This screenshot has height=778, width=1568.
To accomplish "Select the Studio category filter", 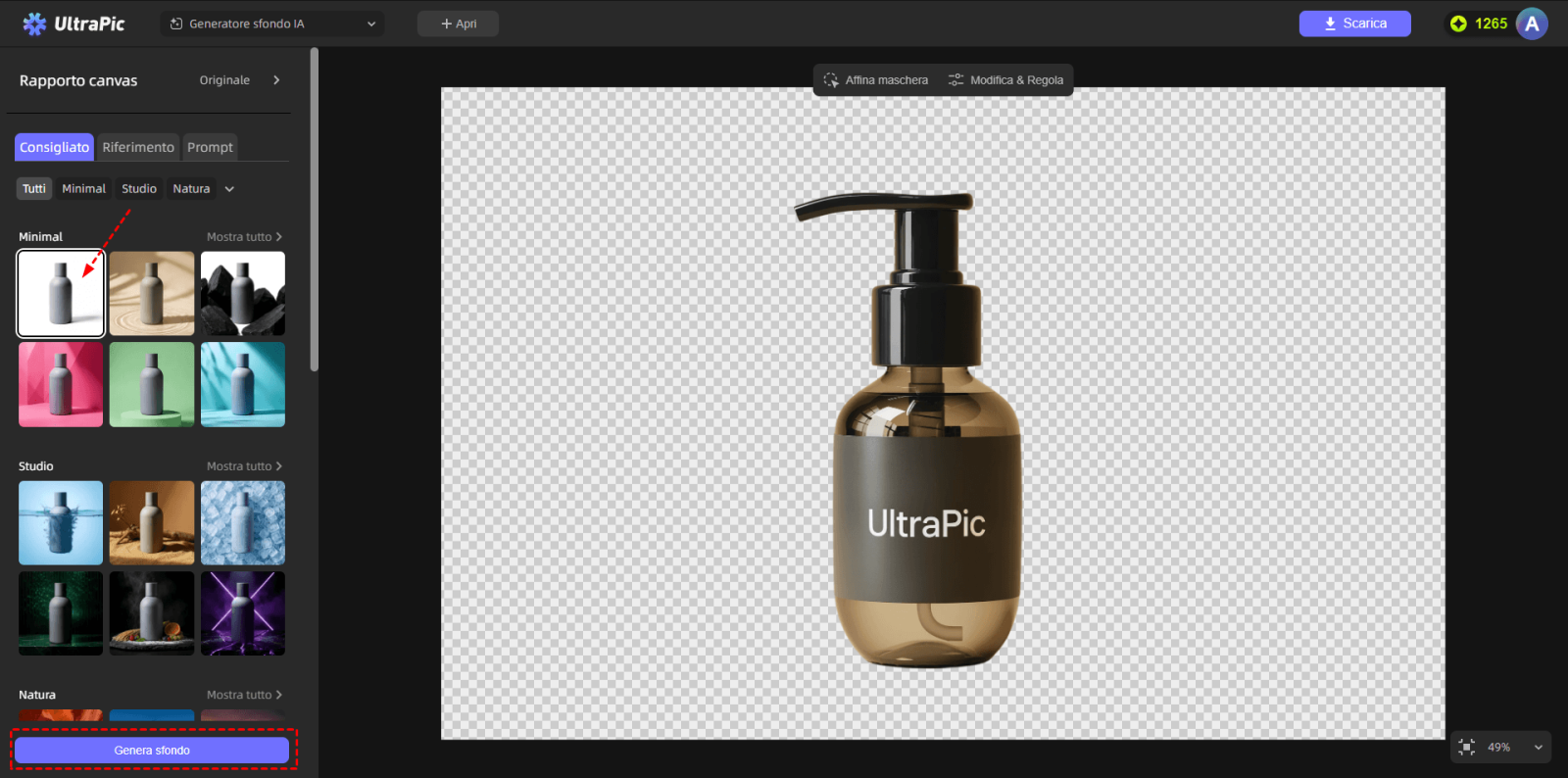I will point(139,188).
